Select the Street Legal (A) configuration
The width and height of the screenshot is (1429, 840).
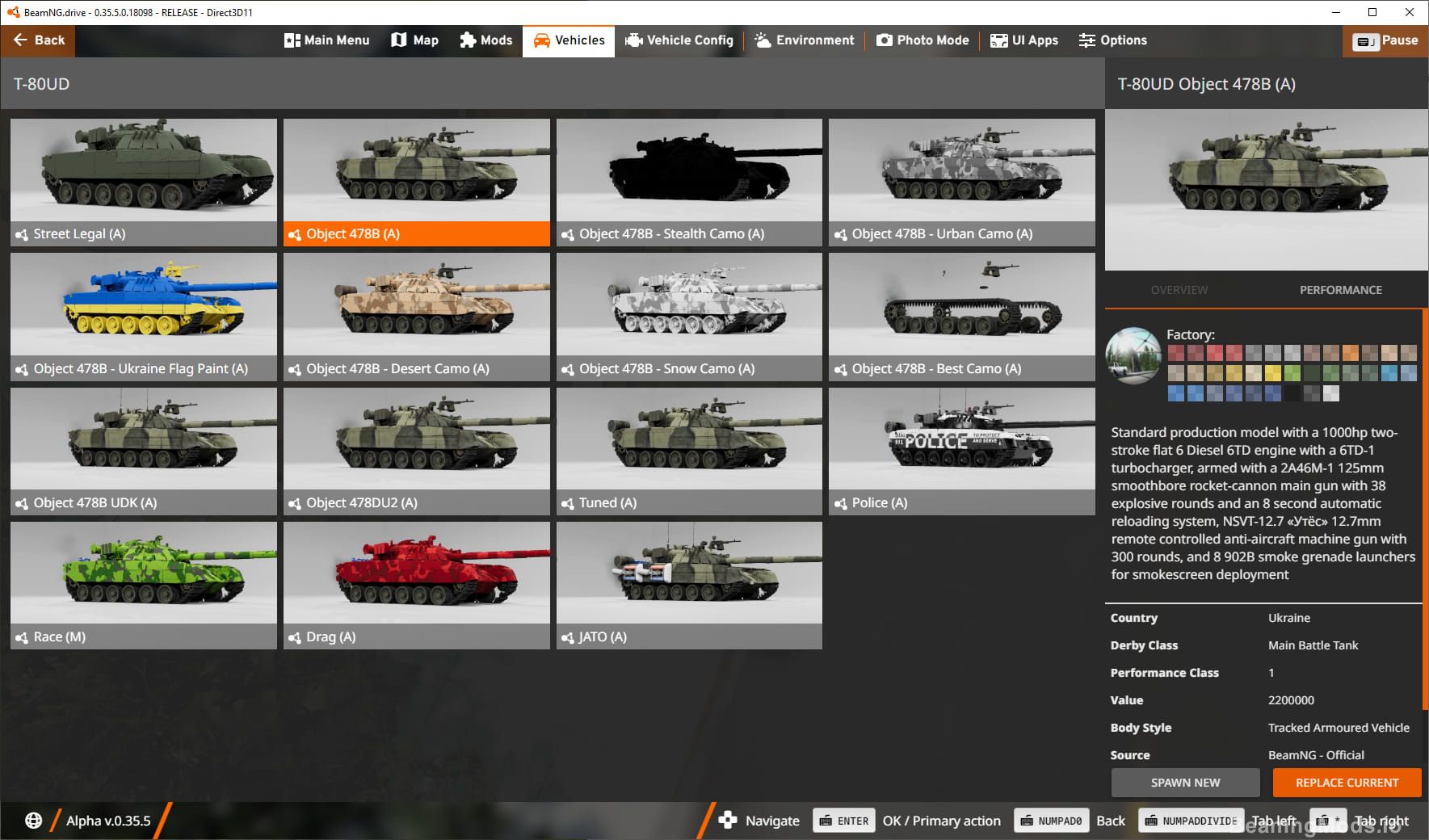[x=144, y=183]
